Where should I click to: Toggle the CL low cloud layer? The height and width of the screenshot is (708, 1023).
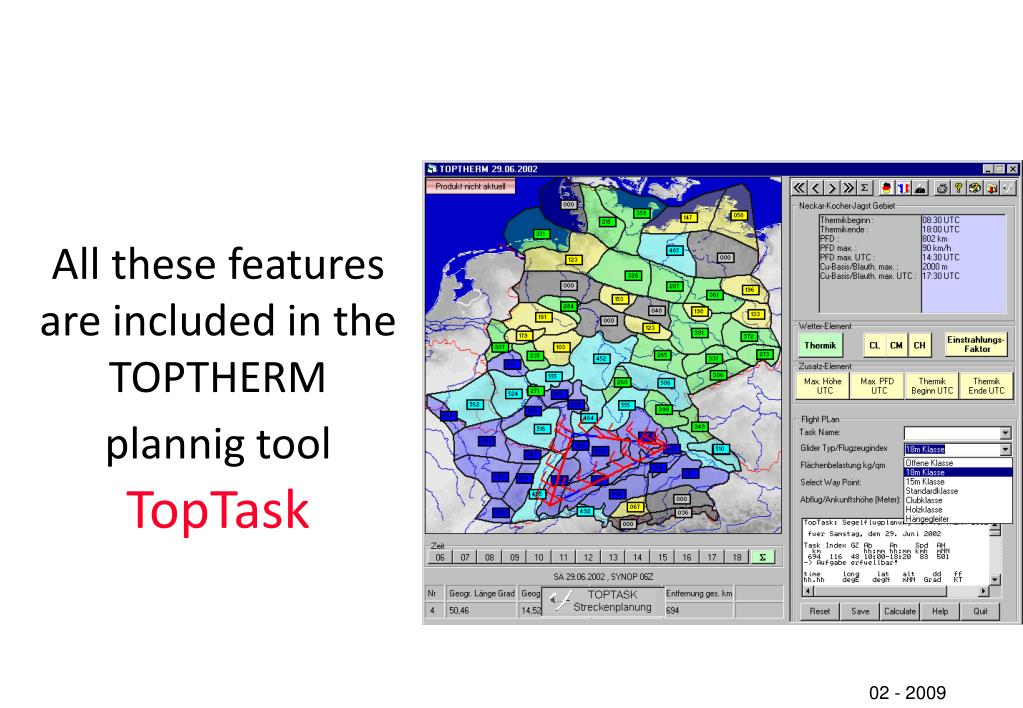tap(874, 345)
